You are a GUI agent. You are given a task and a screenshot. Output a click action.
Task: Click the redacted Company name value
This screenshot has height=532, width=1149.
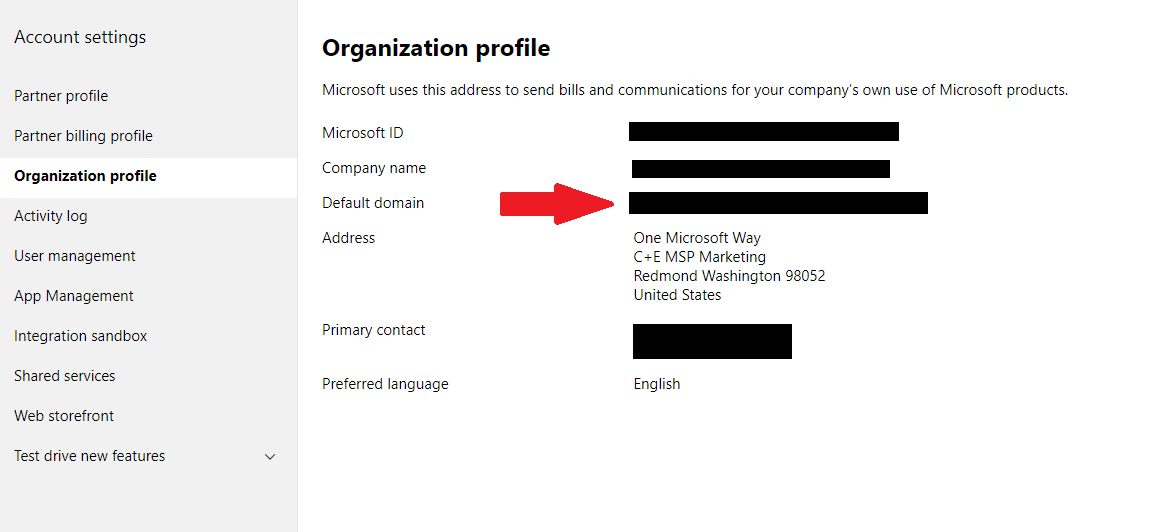point(761,169)
